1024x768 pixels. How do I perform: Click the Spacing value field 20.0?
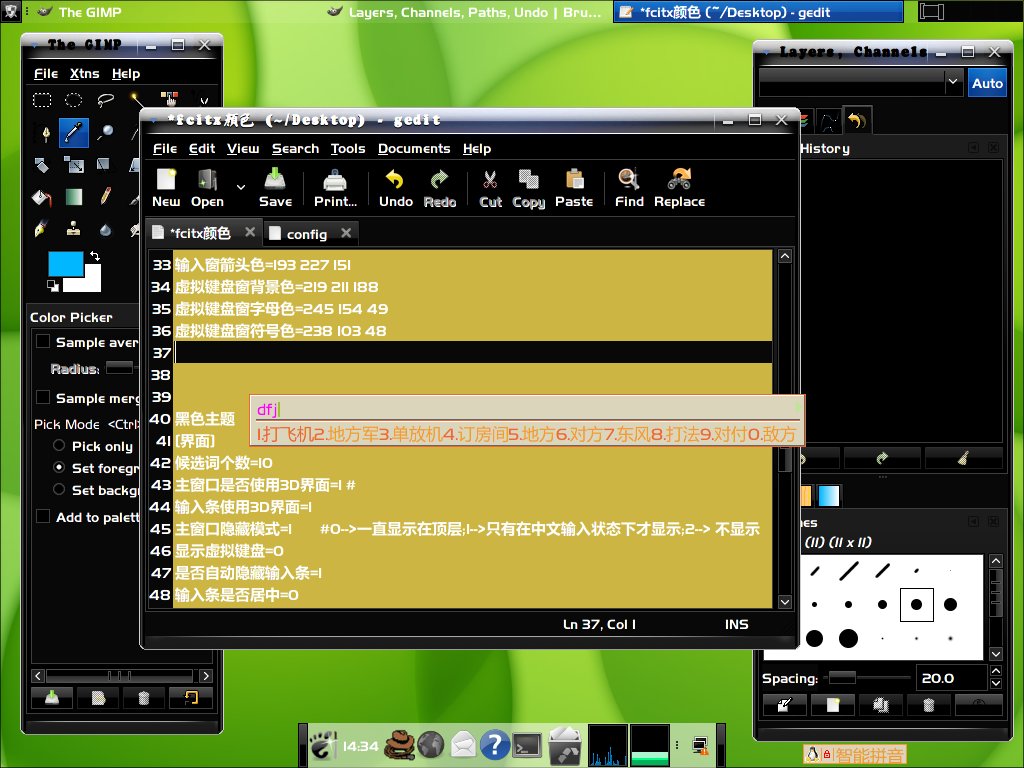click(950, 678)
